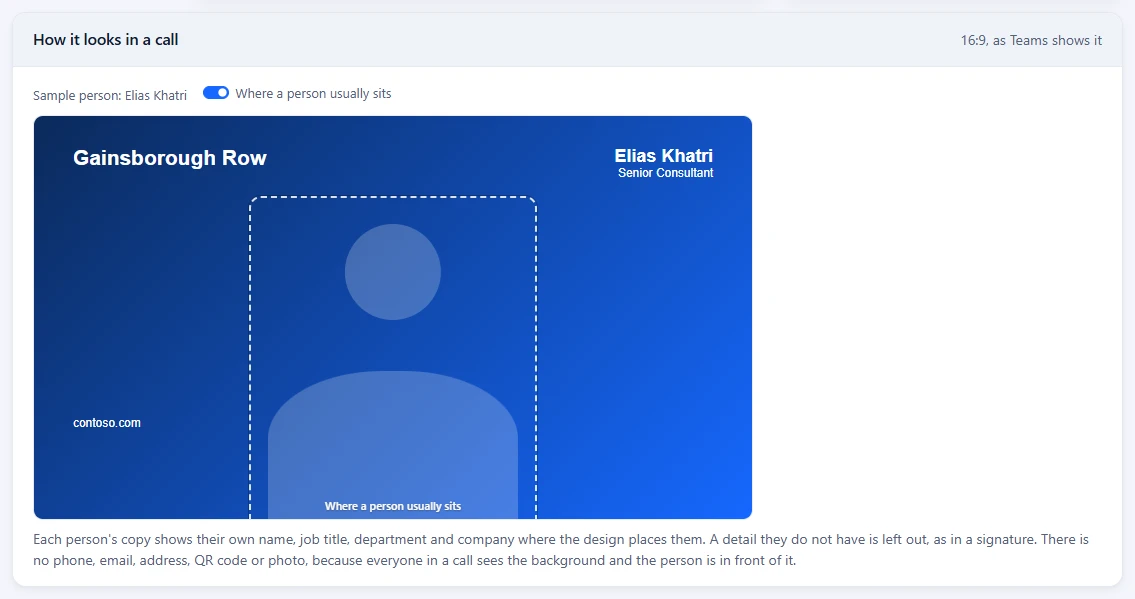Toggle the 'Where a person usually sits' switch
The height and width of the screenshot is (599, 1135).
(216, 93)
